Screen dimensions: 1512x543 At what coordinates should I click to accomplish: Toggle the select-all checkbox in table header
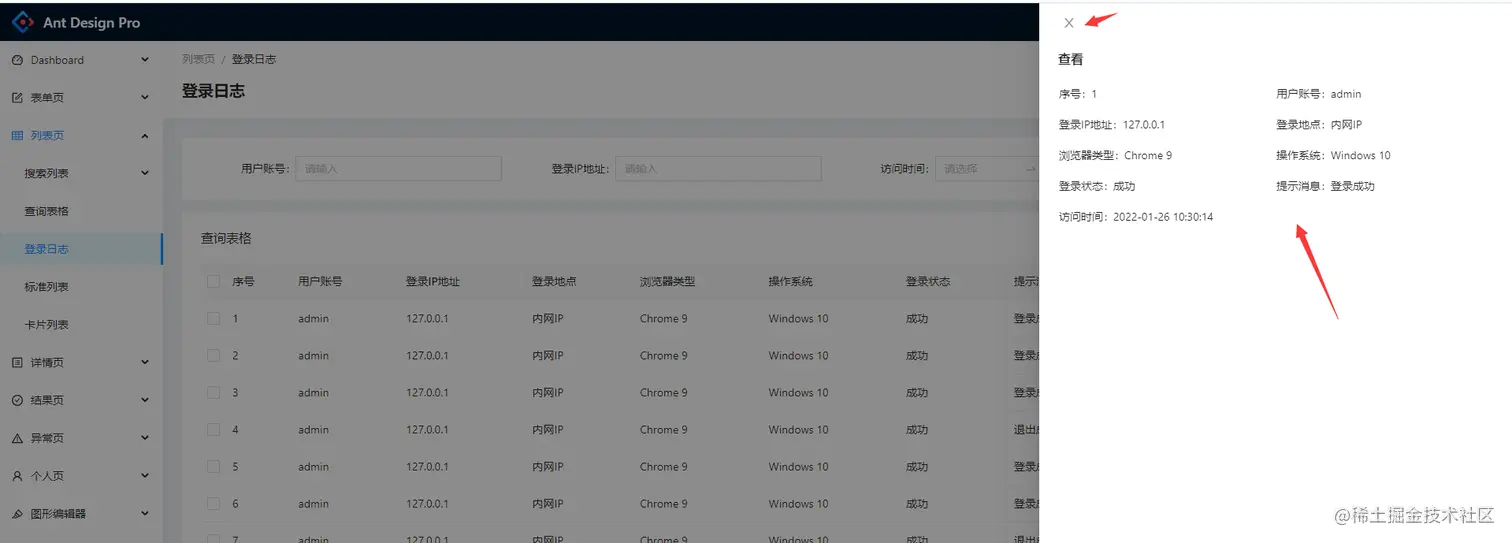pos(213,281)
